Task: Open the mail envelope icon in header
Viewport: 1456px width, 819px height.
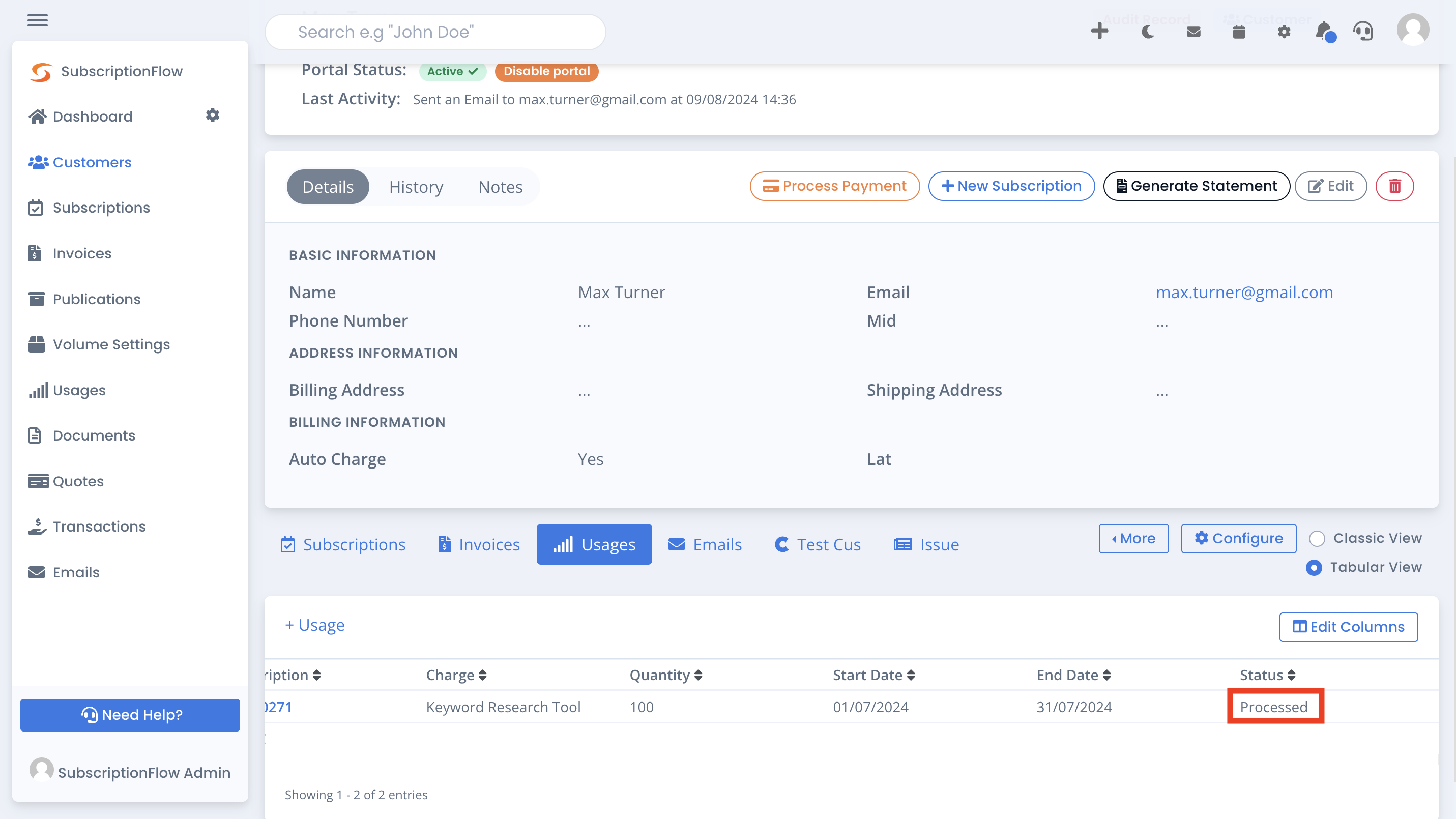Action: [1193, 32]
